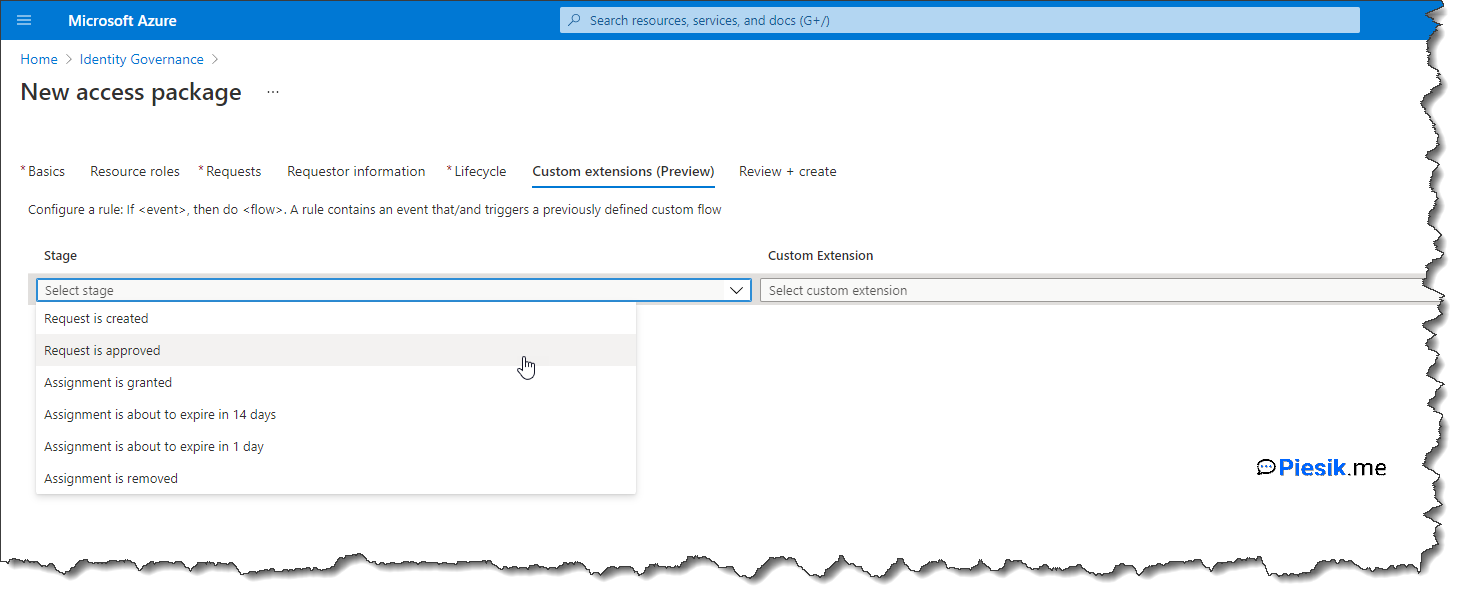1468x600 pixels.
Task: Click the Microsoft Azure logo text
Action: pyautogui.click(x=122, y=20)
